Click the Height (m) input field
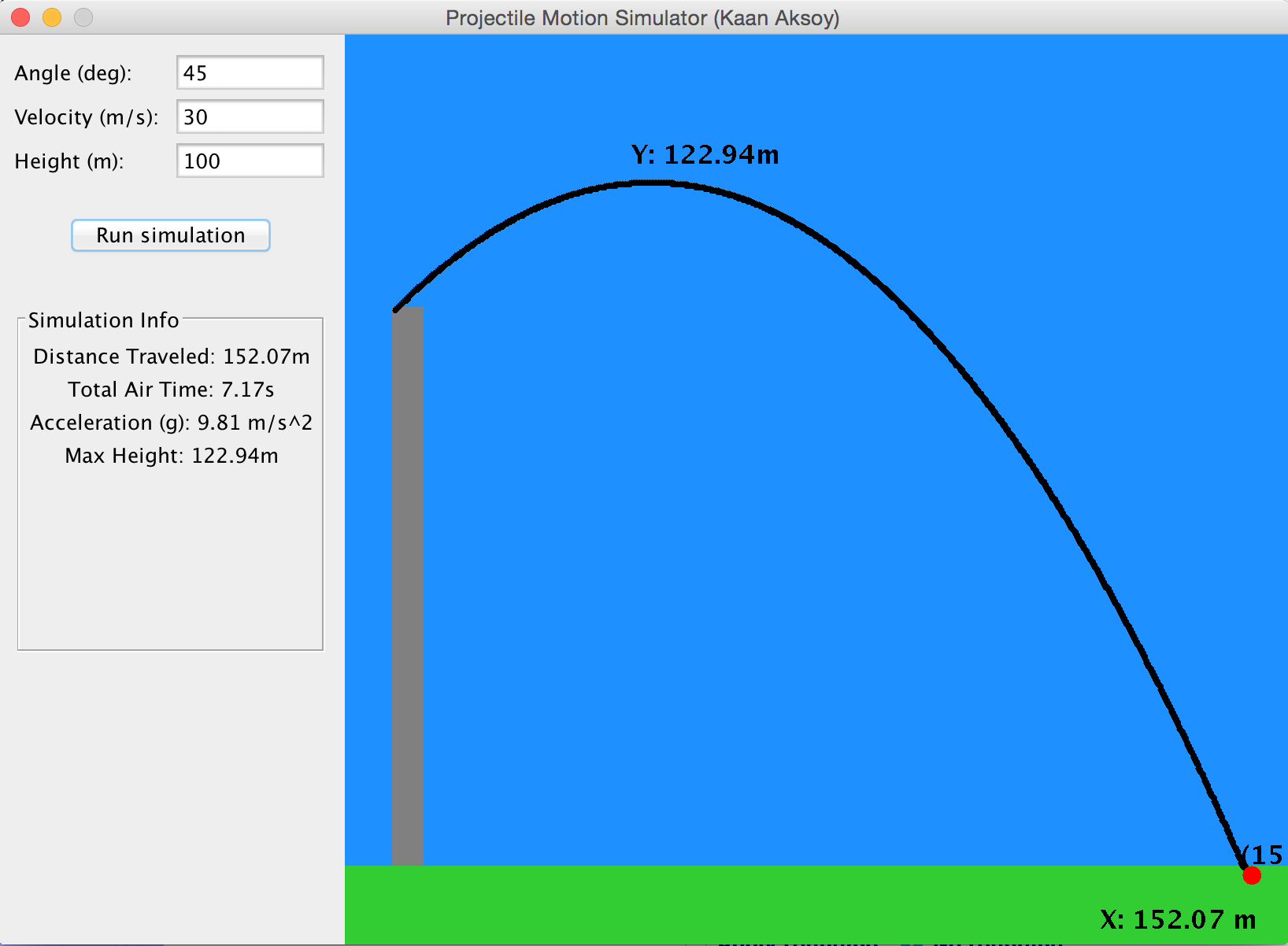The image size is (1288, 946). (x=250, y=161)
